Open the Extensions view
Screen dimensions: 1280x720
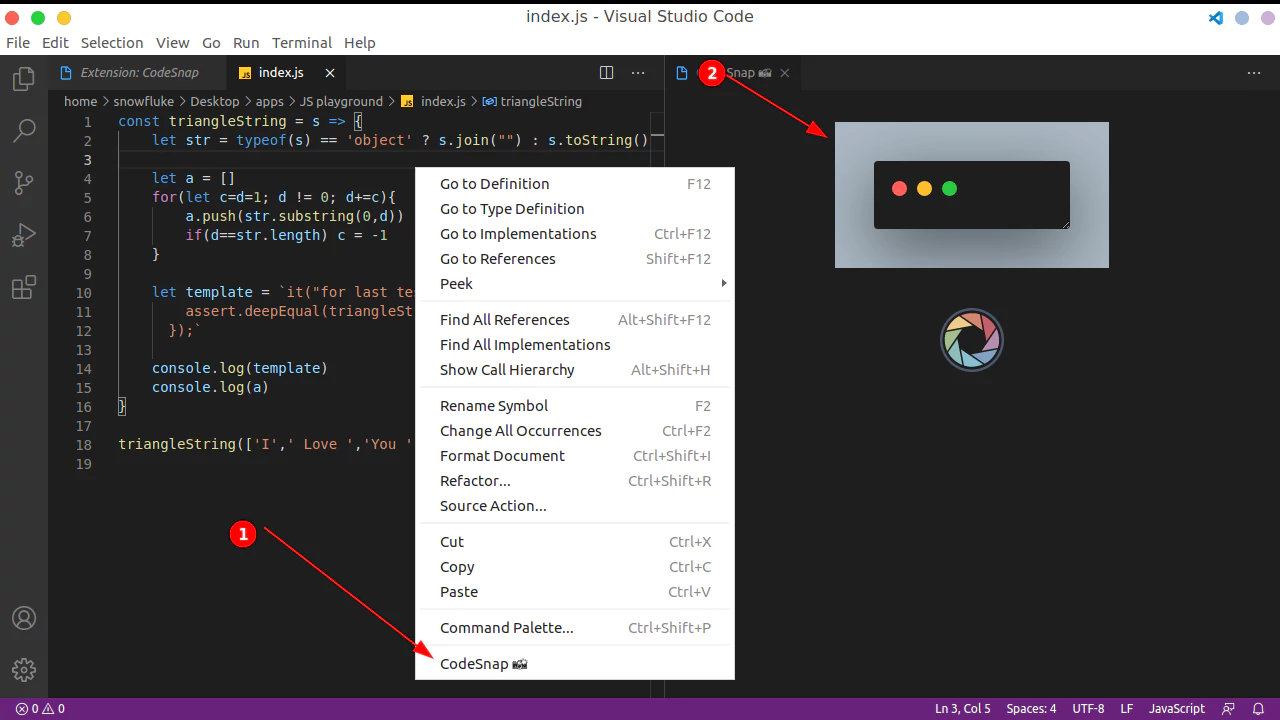(23, 288)
